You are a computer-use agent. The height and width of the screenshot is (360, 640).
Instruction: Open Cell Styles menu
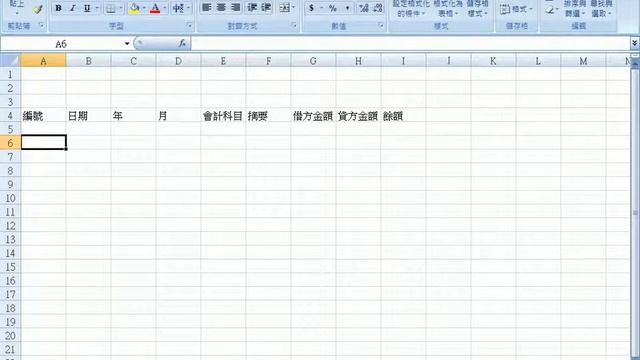[x=477, y=9]
